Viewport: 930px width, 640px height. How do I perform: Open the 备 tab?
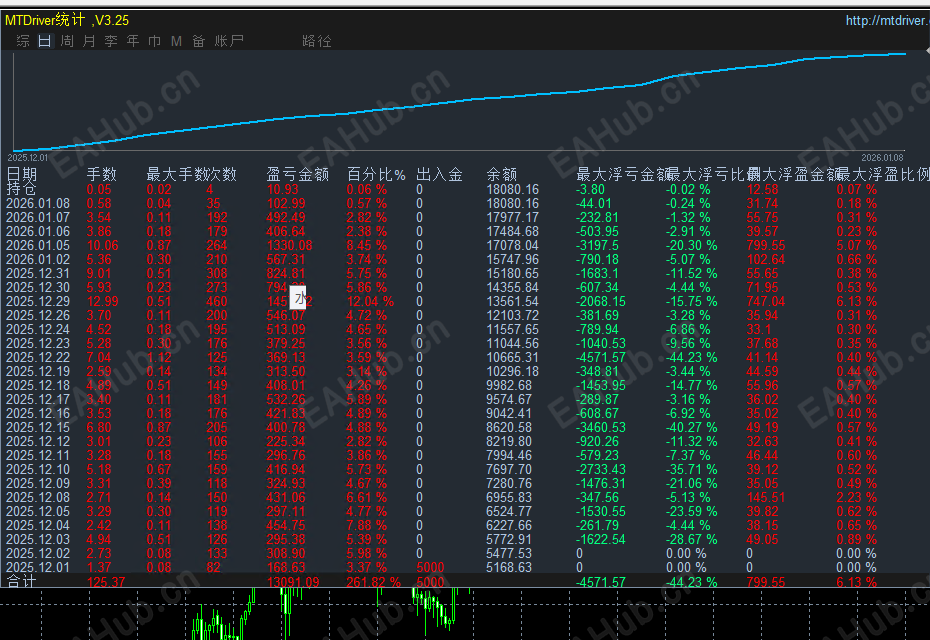198,41
